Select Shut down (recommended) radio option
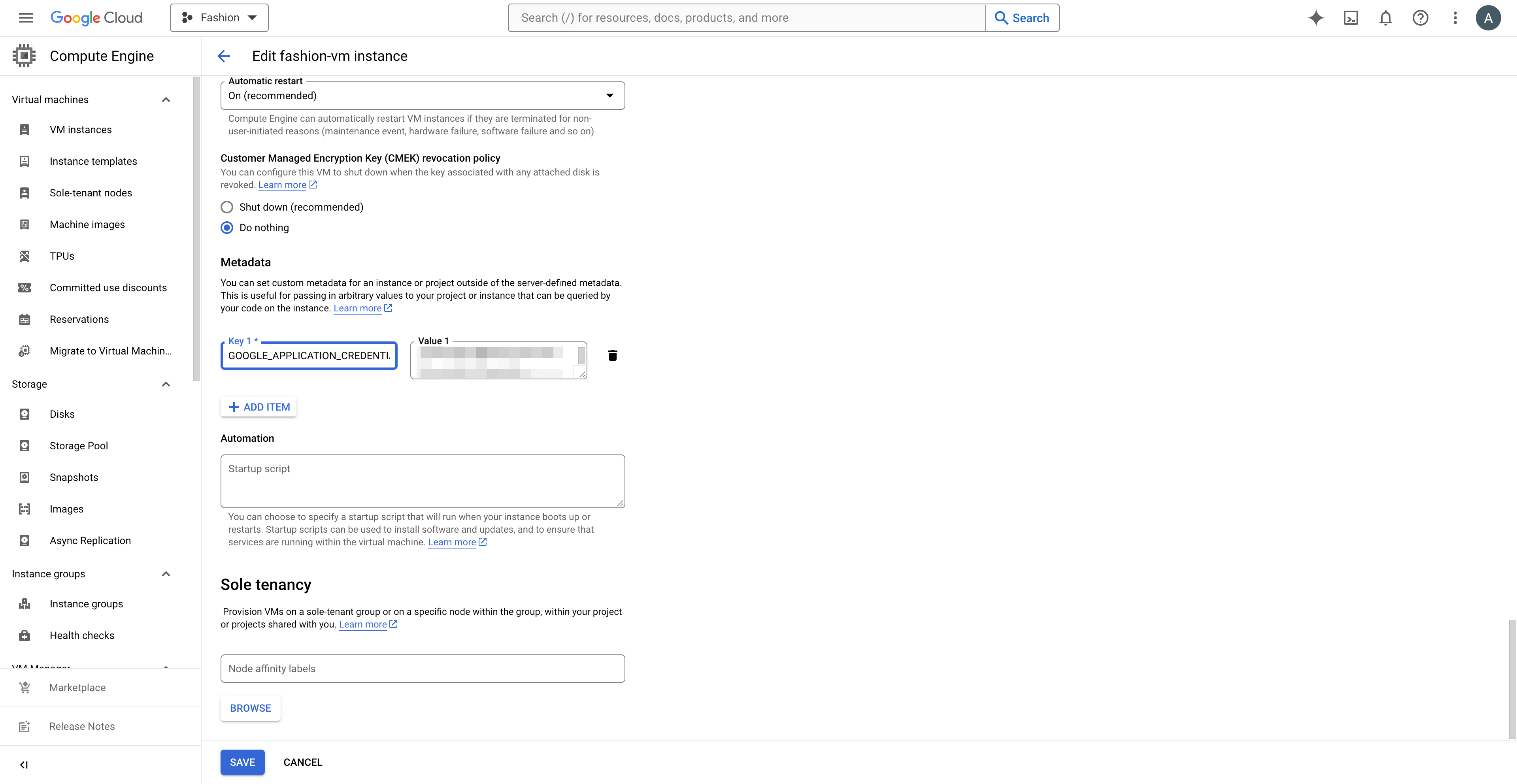The image size is (1517, 784). tap(227, 207)
